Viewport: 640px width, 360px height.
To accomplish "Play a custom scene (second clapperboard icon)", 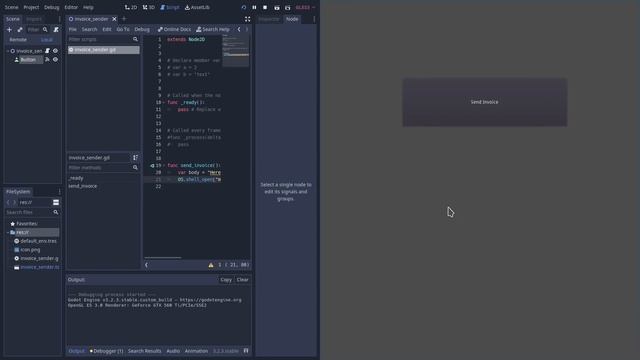I will 287,7.
